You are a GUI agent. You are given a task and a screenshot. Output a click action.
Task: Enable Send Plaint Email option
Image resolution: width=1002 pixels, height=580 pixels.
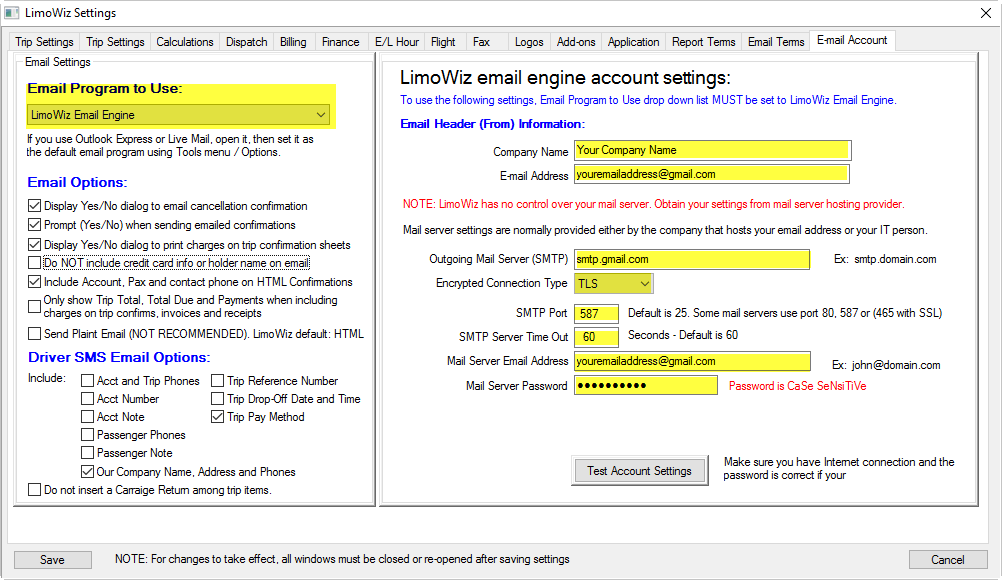pos(35,333)
